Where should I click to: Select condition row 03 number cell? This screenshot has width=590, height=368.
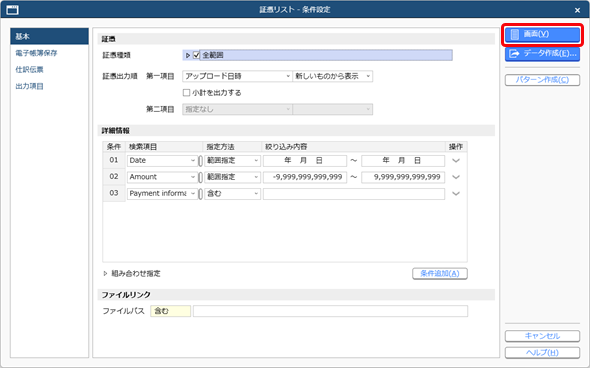point(114,194)
